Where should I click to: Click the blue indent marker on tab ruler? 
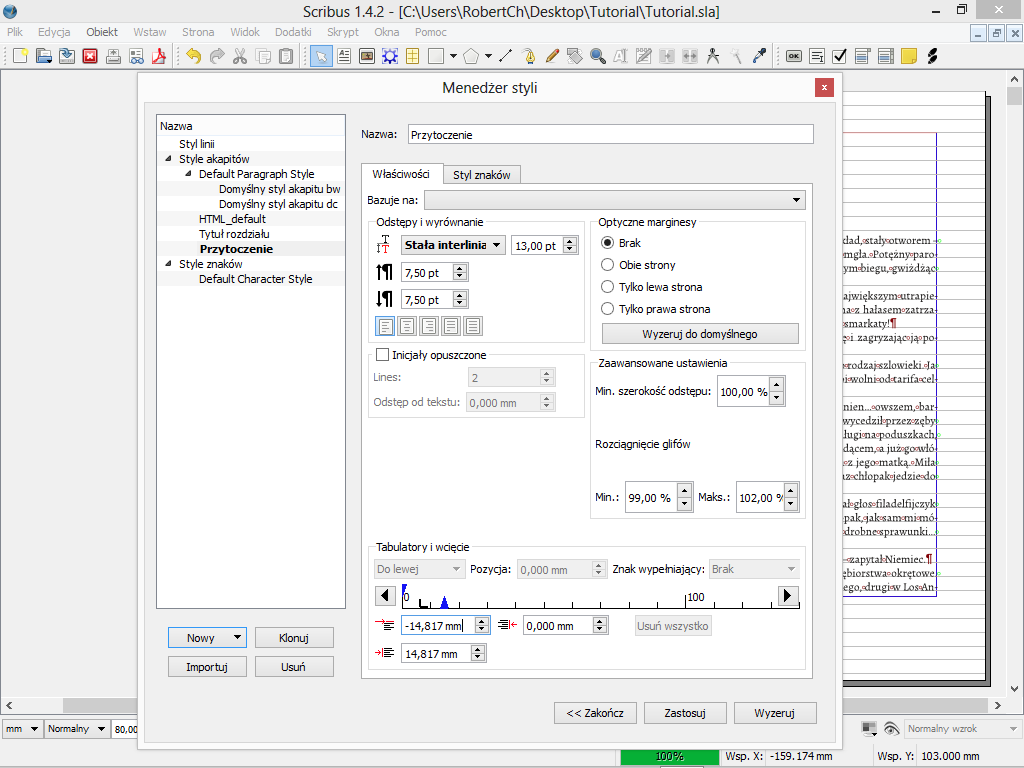(x=444, y=603)
